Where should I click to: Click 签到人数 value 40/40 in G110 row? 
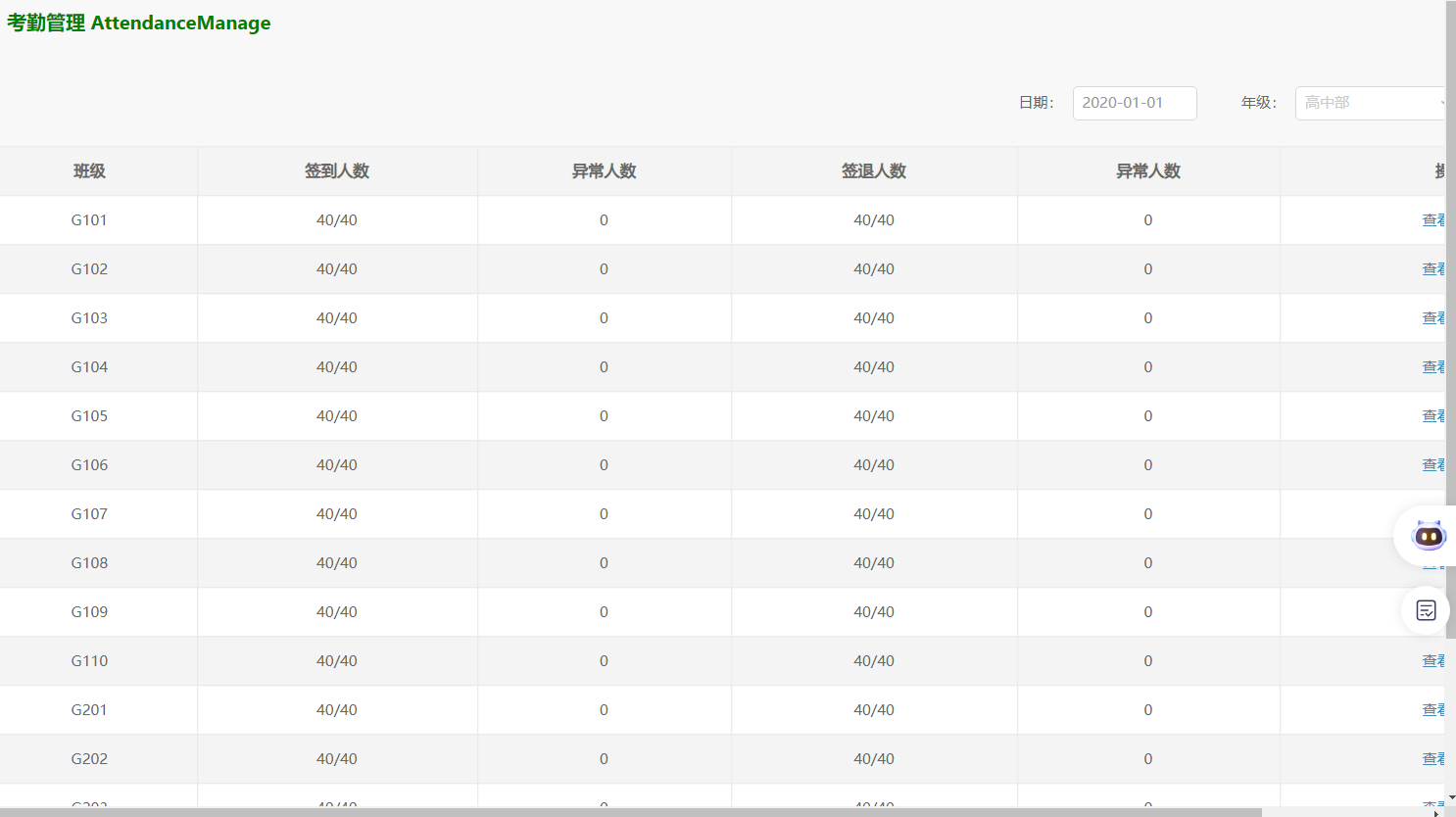pyautogui.click(x=337, y=661)
